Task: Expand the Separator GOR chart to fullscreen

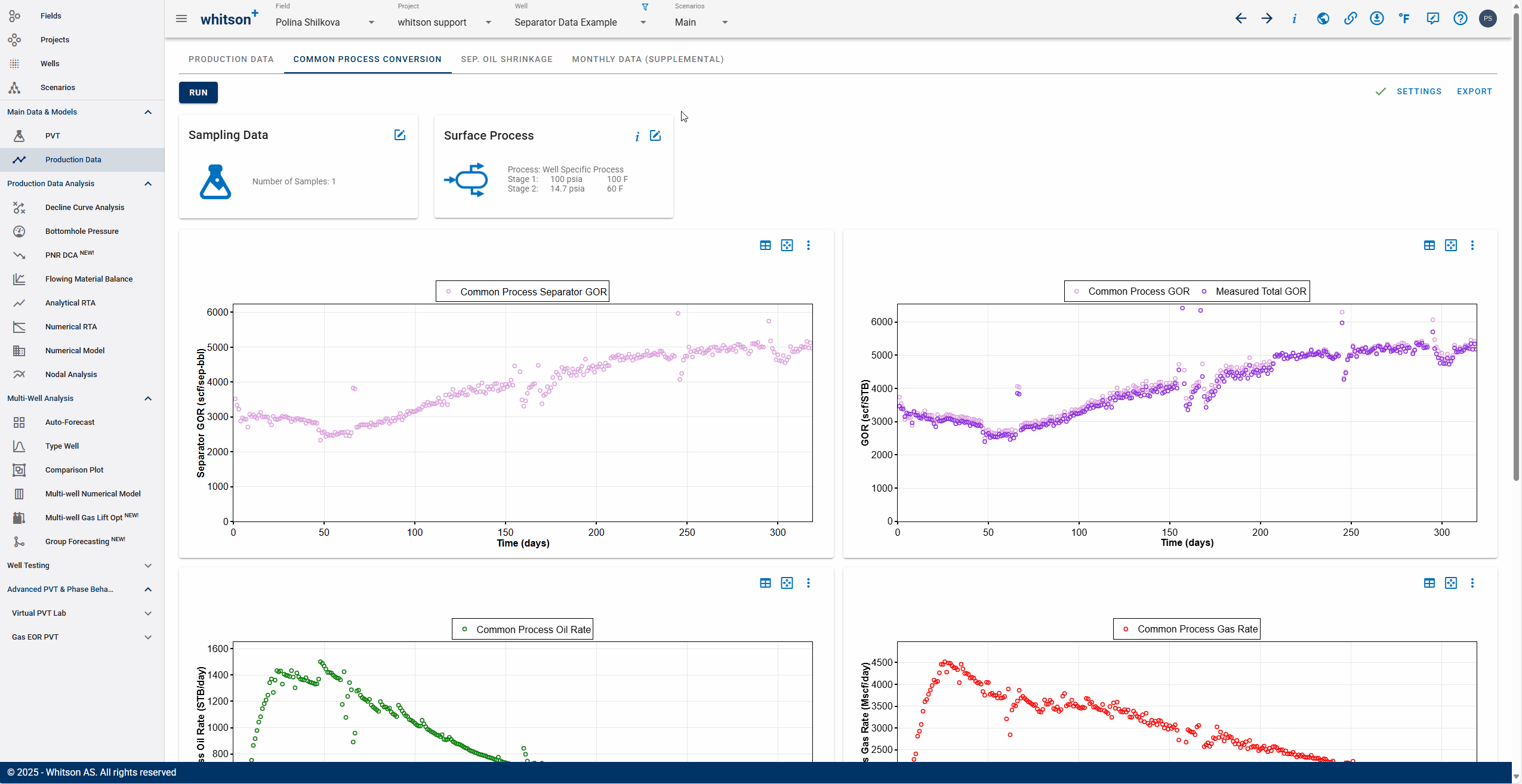Action: pyautogui.click(x=787, y=245)
